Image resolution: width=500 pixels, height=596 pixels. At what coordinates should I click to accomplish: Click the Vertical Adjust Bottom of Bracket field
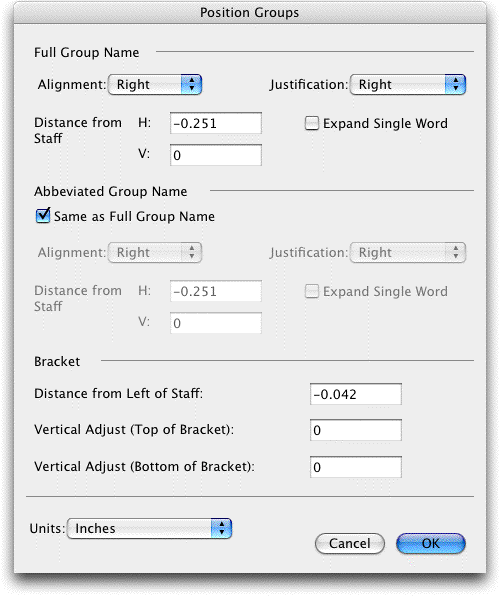pos(356,467)
